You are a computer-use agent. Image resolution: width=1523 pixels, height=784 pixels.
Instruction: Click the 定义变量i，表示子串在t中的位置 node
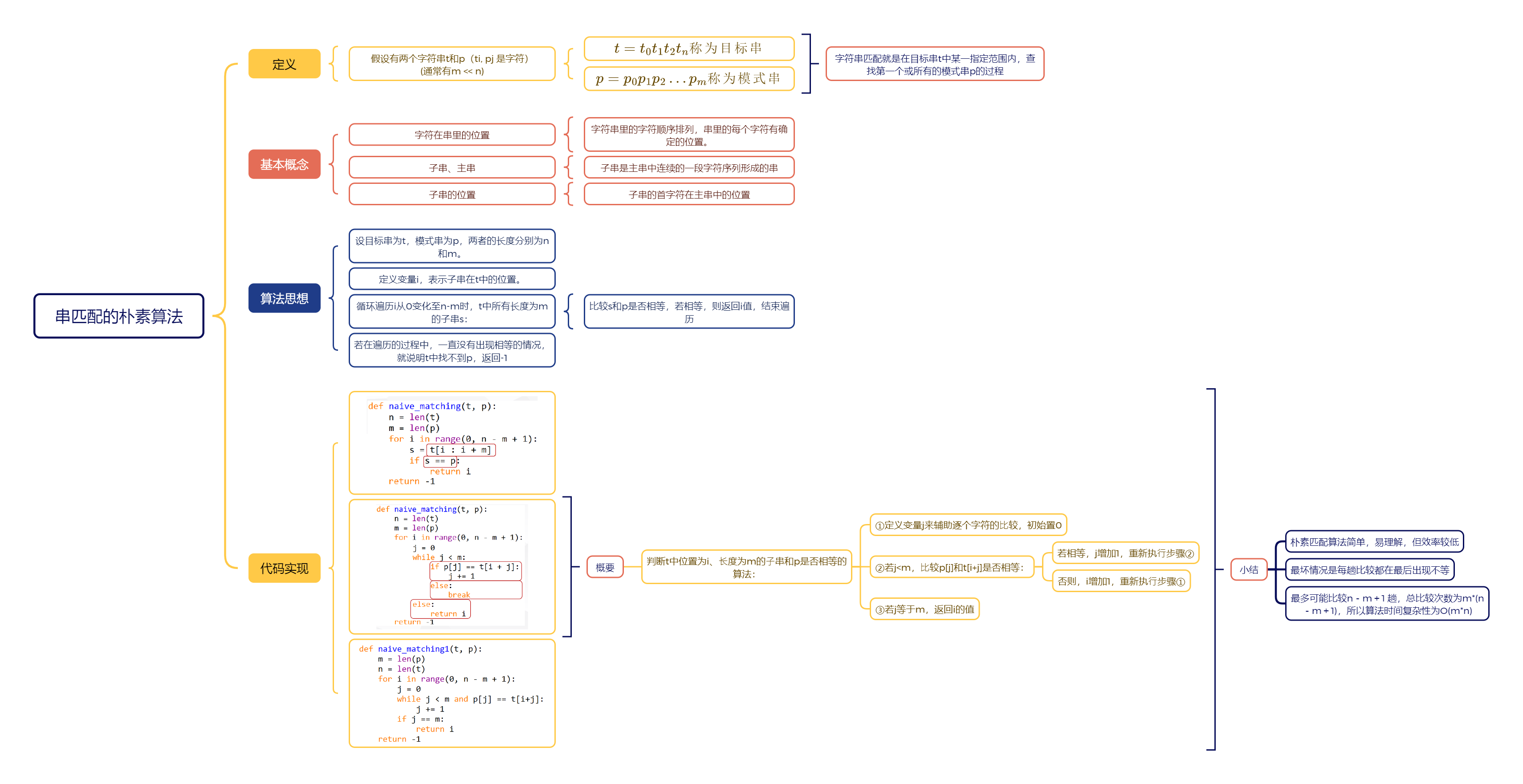click(452, 279)
